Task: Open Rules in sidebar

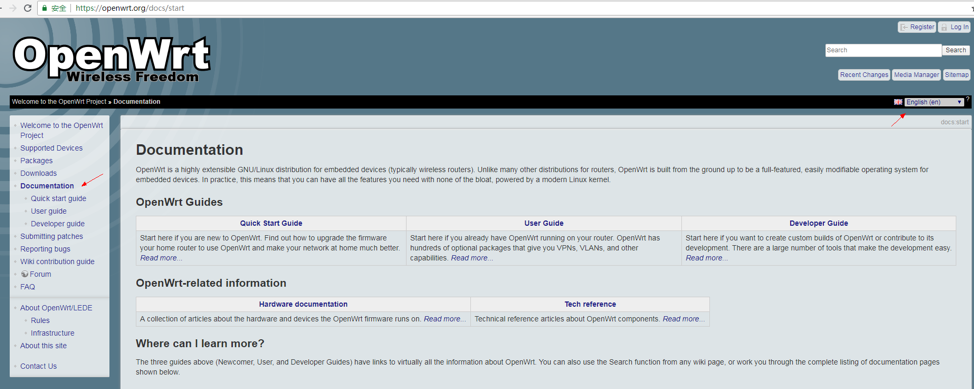Action: 40,321
